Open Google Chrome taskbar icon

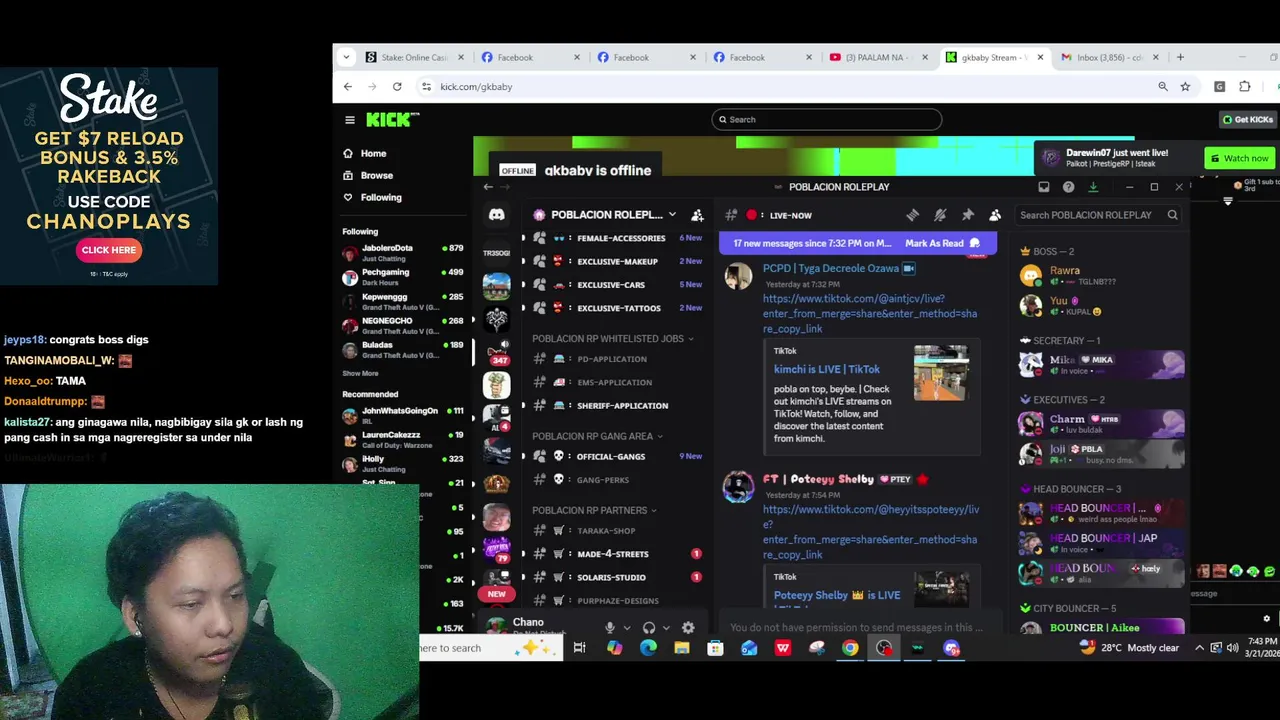coord(850,648)
